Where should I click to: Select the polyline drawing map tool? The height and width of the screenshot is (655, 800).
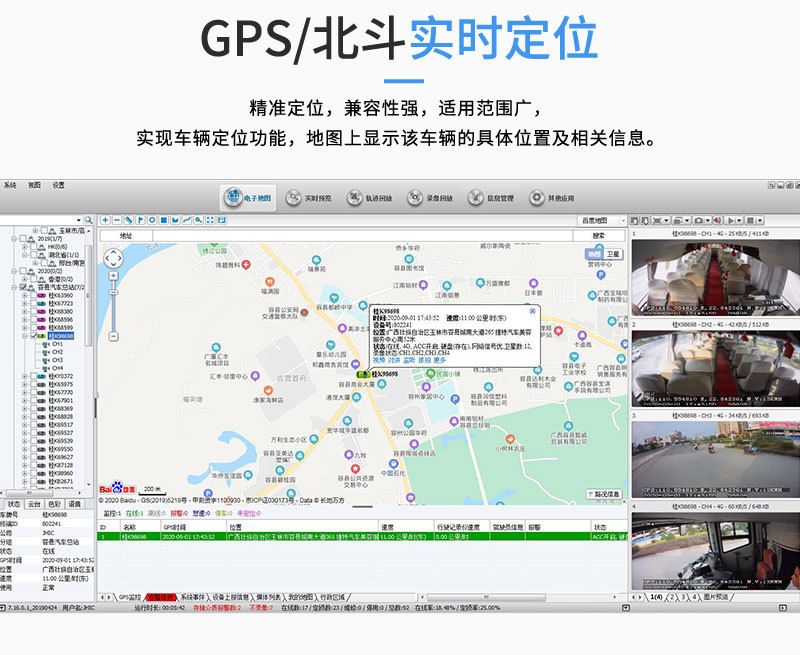(x=187, y=220)
